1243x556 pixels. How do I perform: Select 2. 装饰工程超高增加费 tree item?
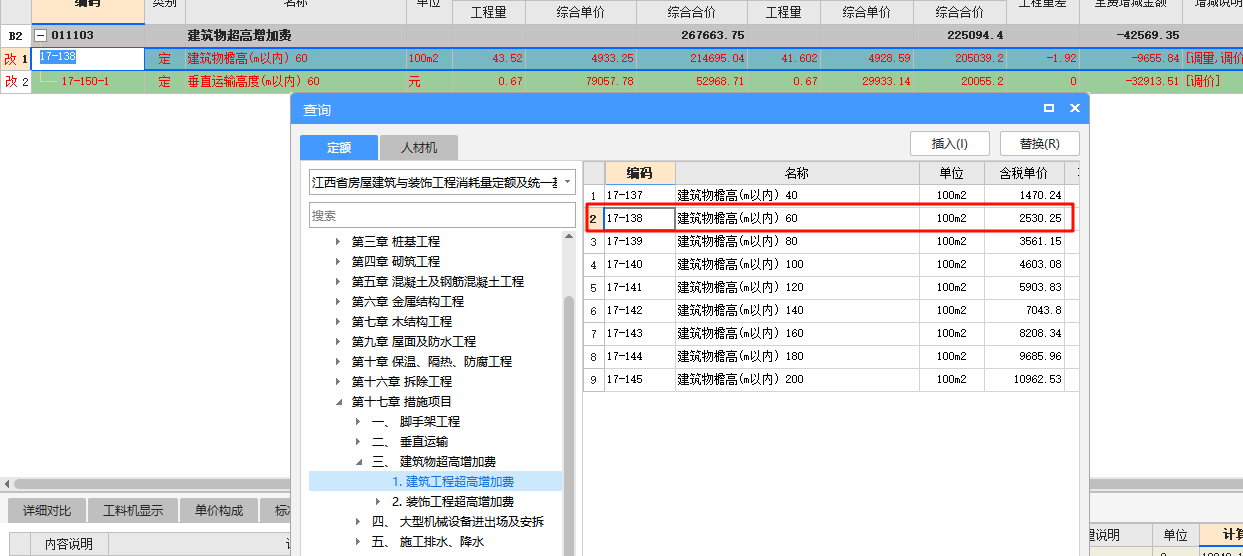click(x=453, y=502)
